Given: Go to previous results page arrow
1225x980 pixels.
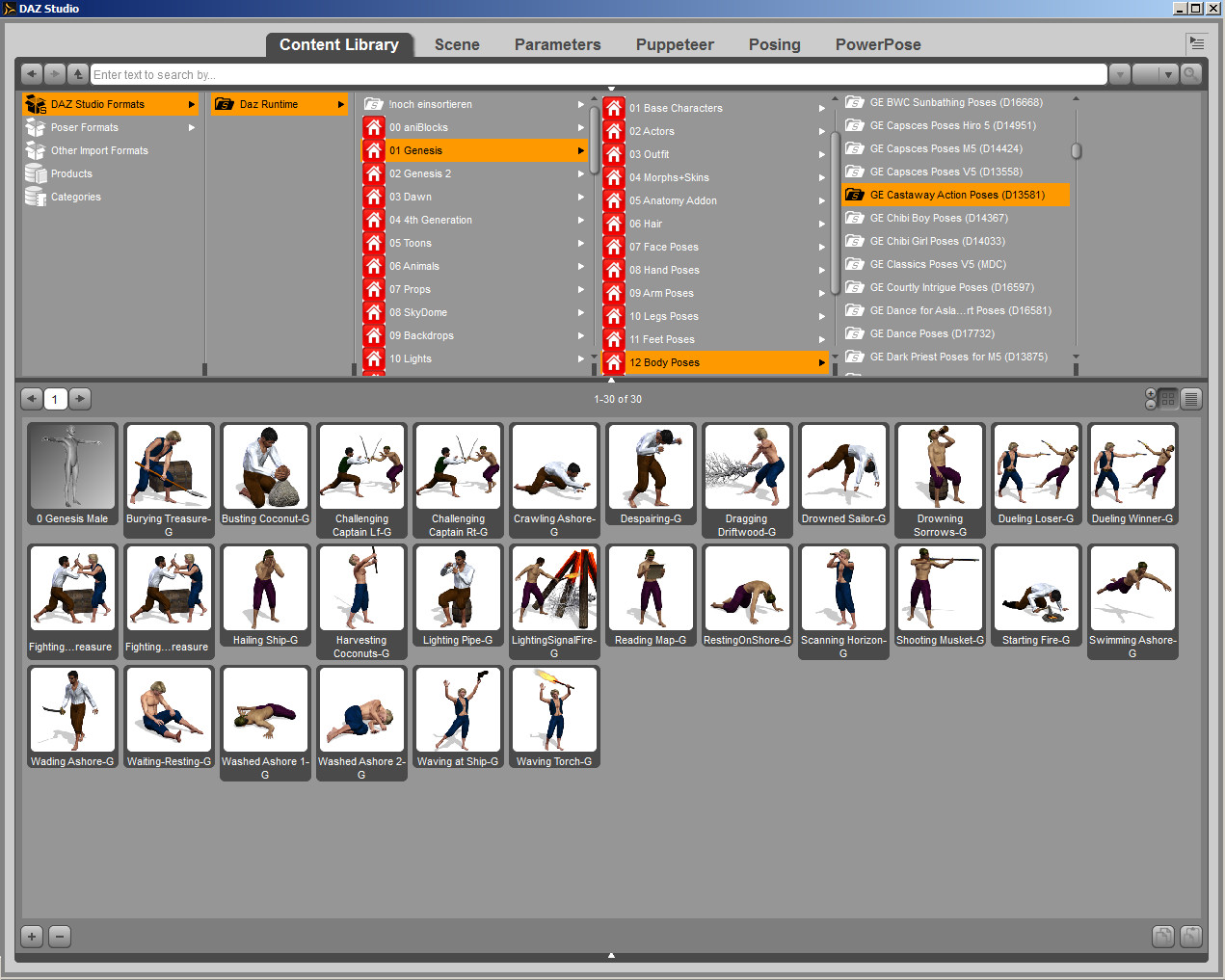Looking at the screenshot, I should point(32,398).
